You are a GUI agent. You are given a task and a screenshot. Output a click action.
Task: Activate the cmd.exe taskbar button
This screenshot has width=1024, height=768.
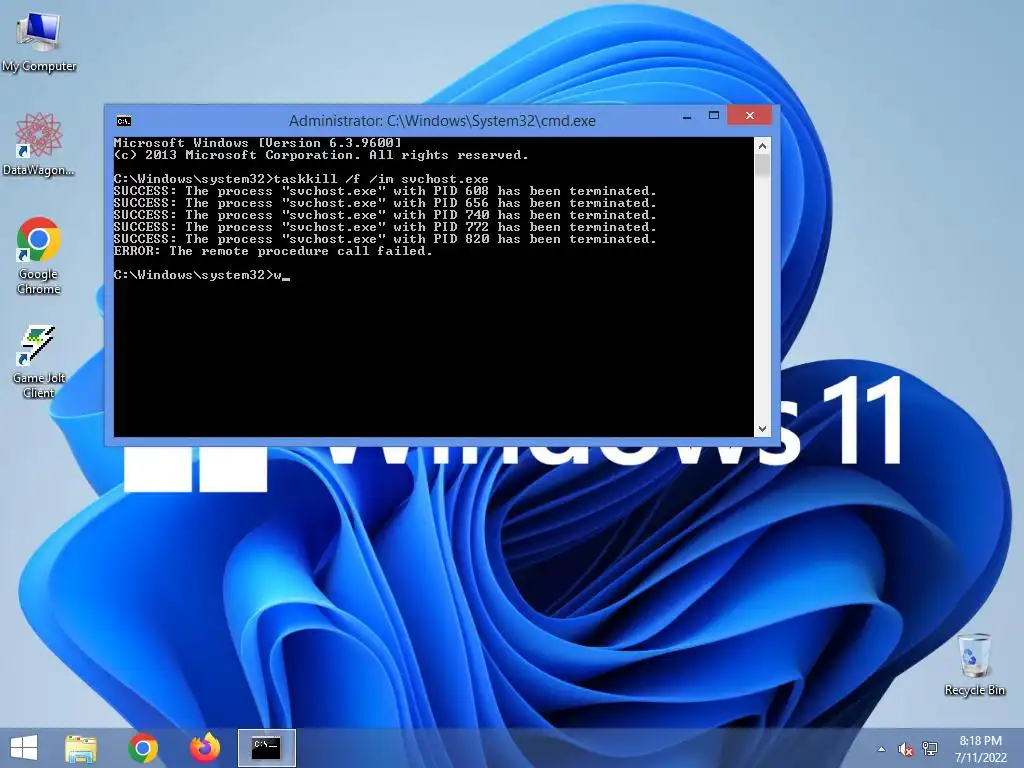pos(266,748)
